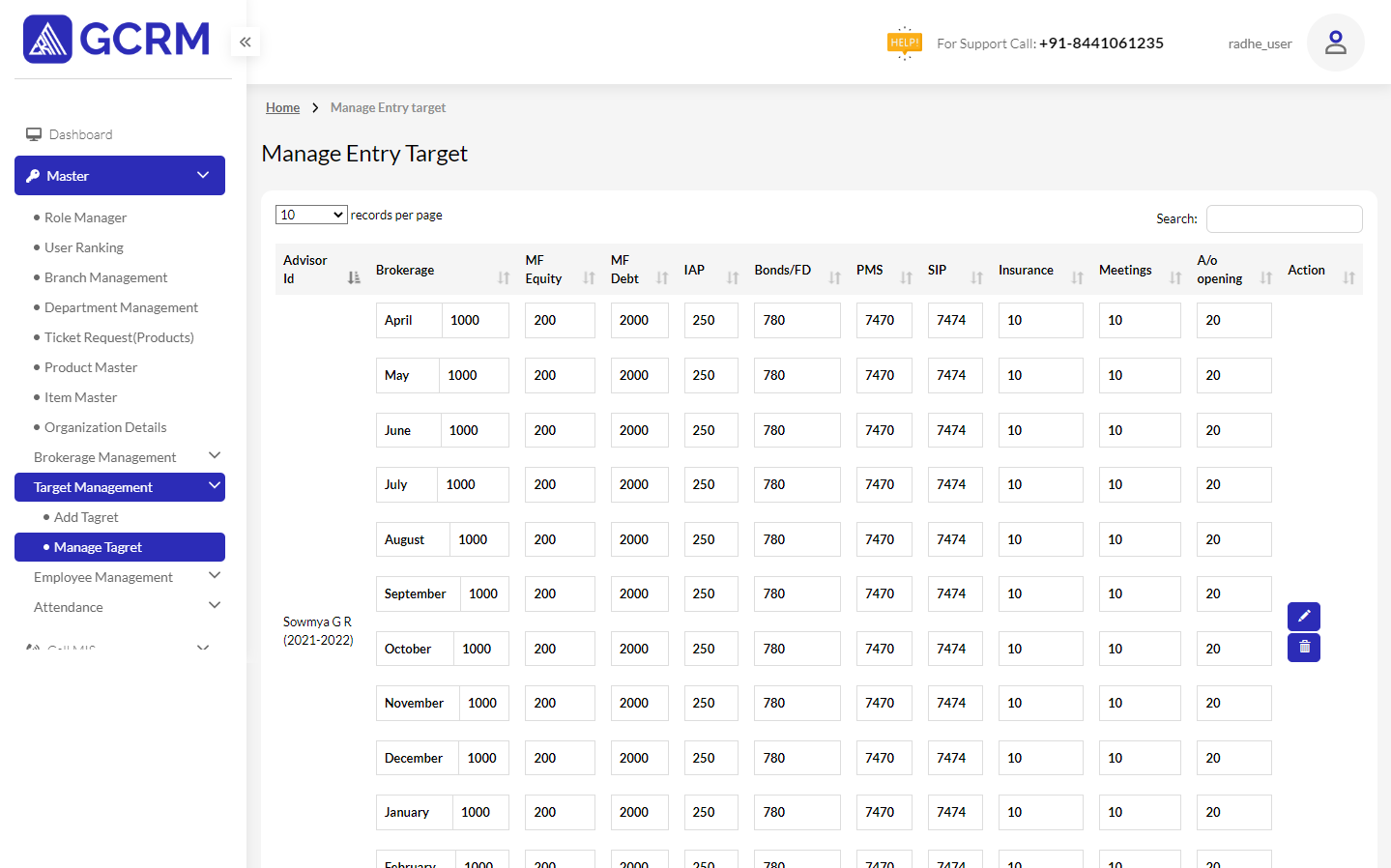The image size is (1391, 868).
Task: Open the user profile avatar icon
Action: 1335,43
